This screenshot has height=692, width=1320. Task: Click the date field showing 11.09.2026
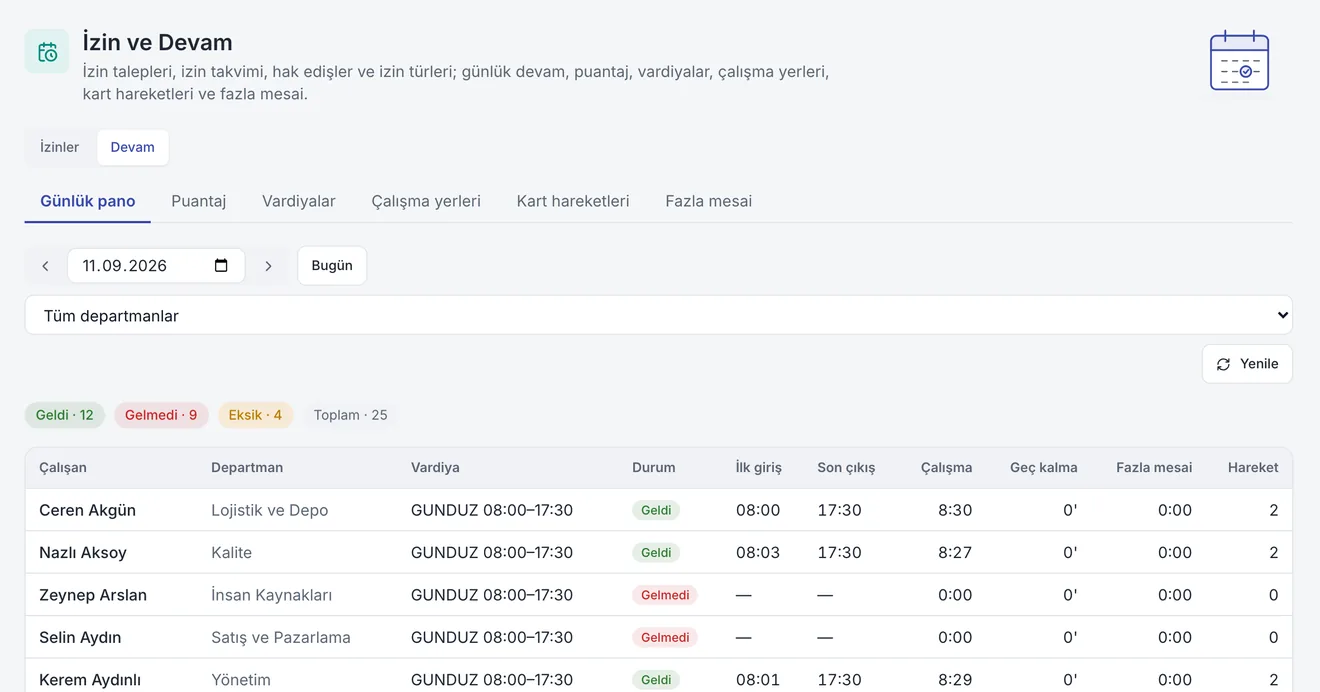(x=156, y=266)
